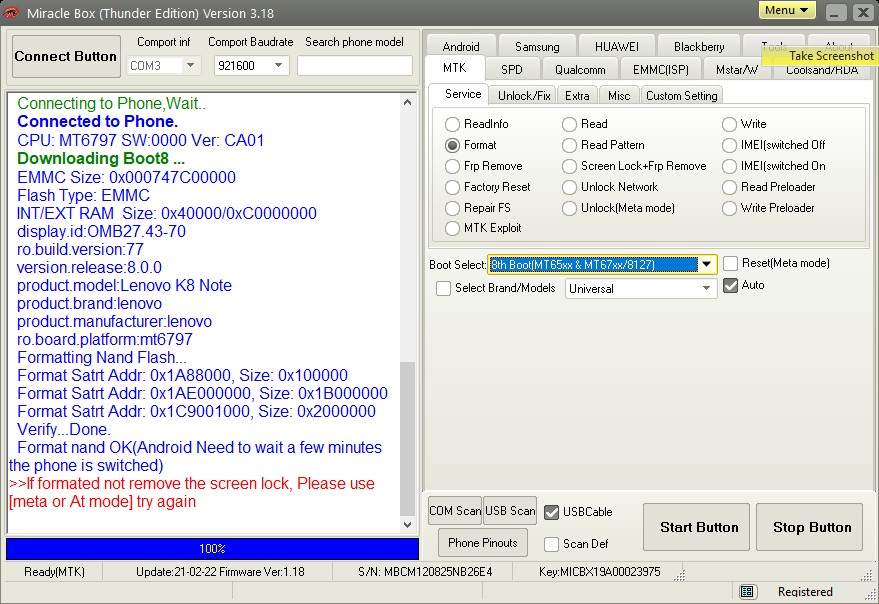Open the Comport Baudrate 921600 dropdown
The width and height of the screenshot is (879, 604).
click(x=279, y=66)
